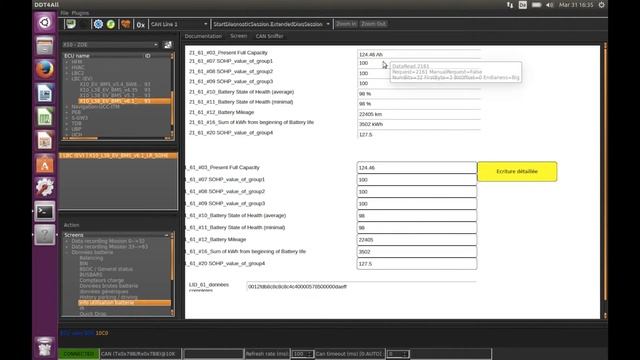The image size is (640, 360).
Task: Click the Screens list vertical scrollbar
Action: tap(172, 274)
